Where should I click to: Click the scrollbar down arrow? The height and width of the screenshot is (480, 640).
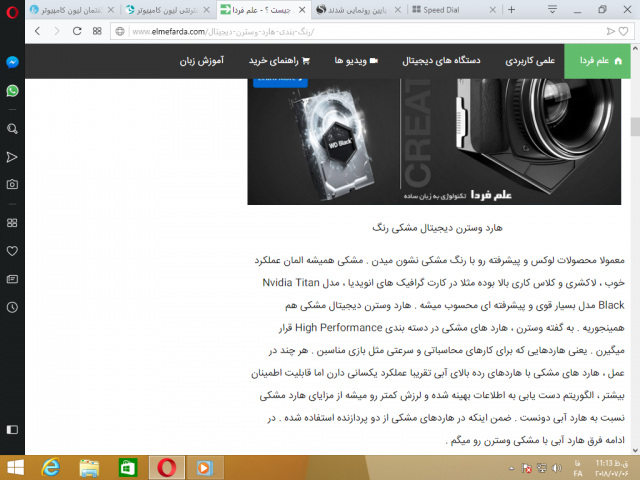pyautogui.click(x=635, y=450)
